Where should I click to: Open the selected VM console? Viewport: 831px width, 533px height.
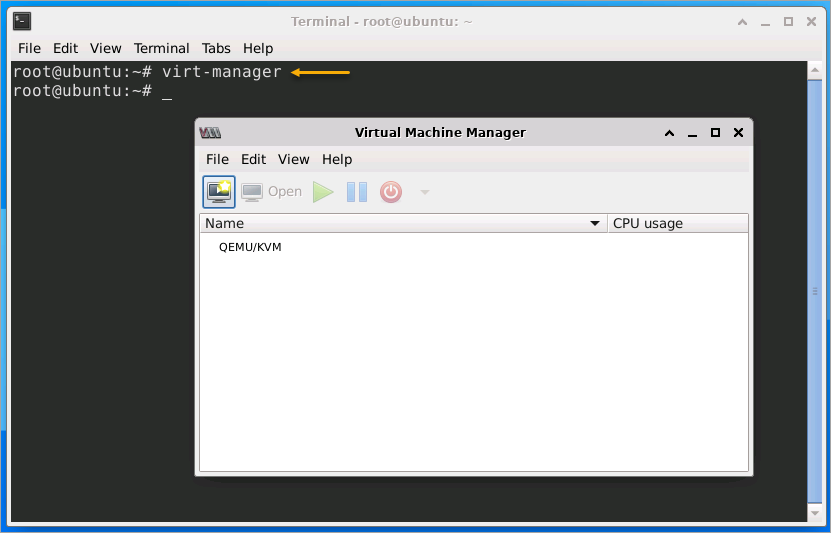(271, 192)
